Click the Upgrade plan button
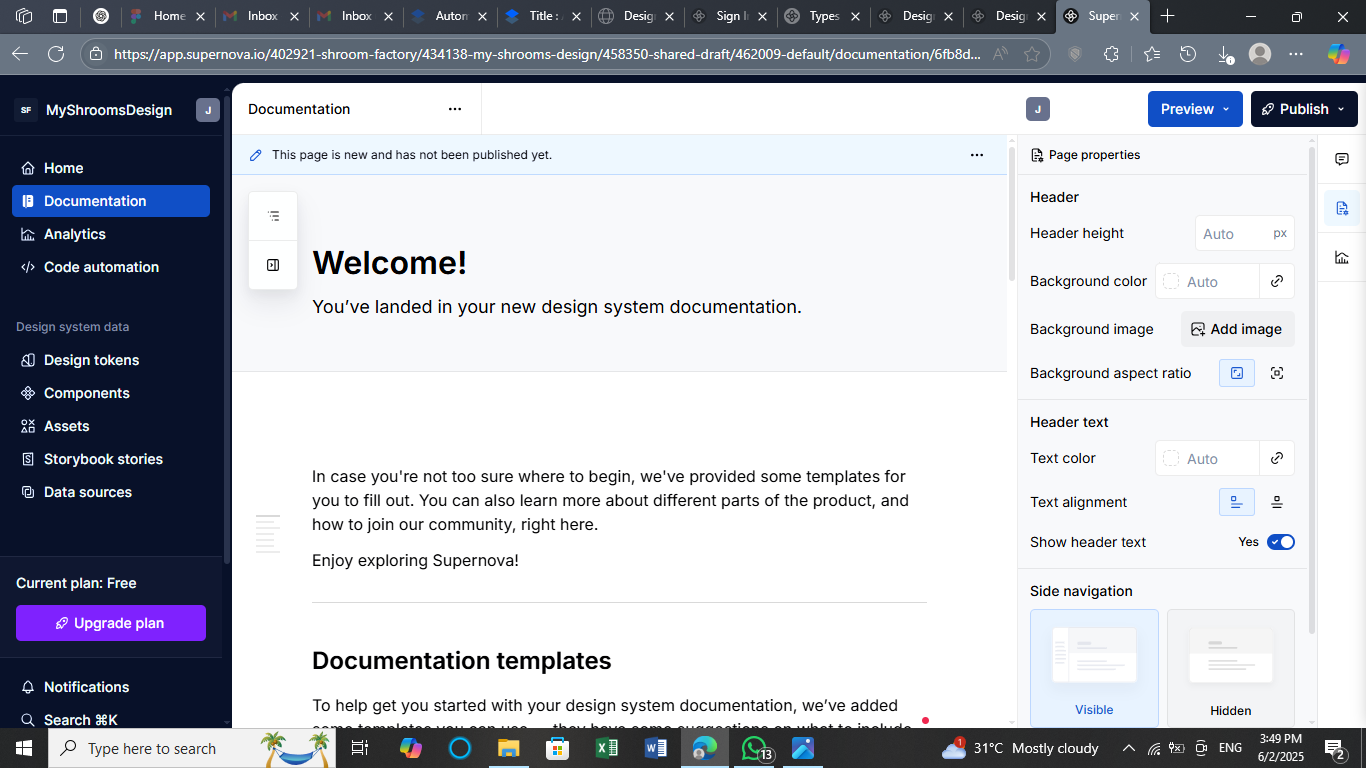This screenshot has width=1366, height=768. pos(110,623)
